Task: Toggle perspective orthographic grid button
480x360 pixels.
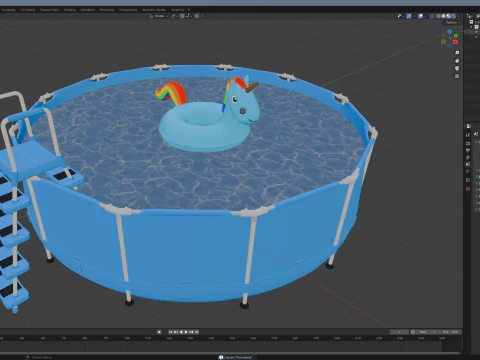Action: point(457,76)
